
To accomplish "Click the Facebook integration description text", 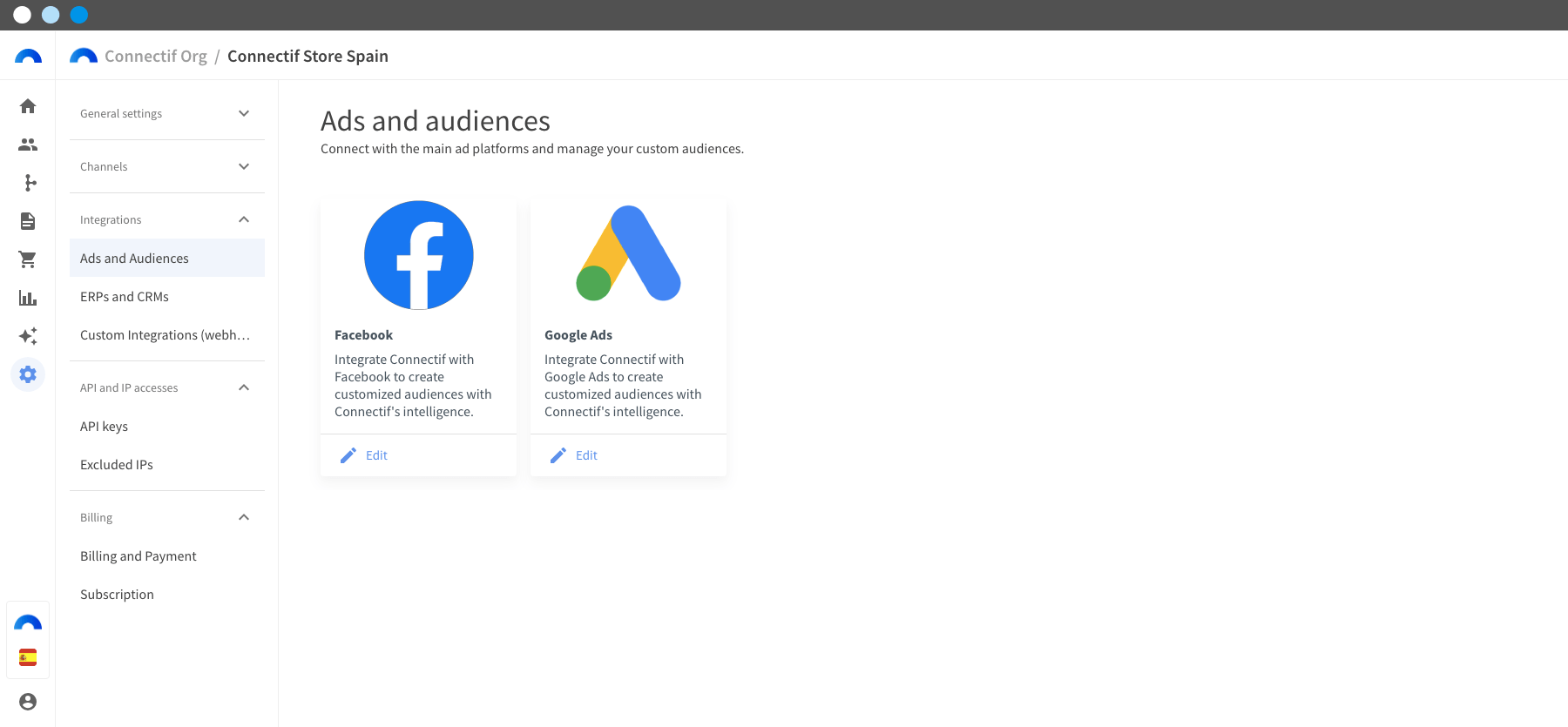I will 413,386.
